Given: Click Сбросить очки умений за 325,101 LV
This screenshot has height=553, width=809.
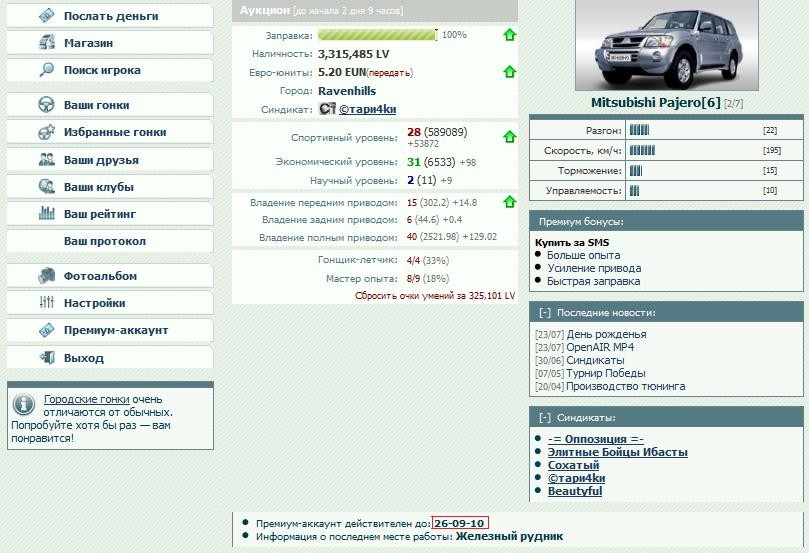Looking at the screenshot, I should point(435,296).
